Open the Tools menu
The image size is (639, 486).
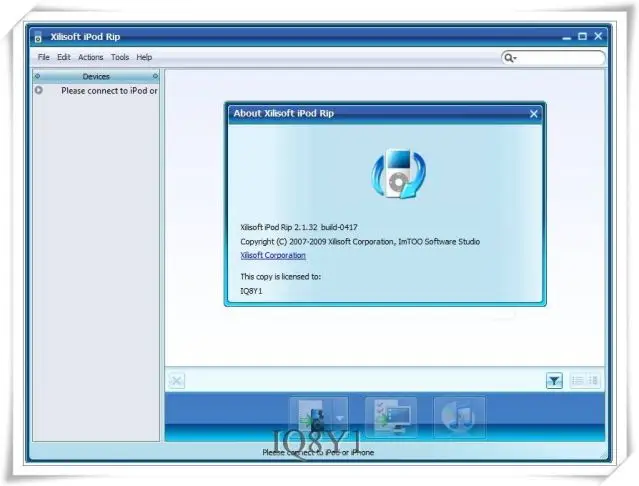tap(120, 57)
